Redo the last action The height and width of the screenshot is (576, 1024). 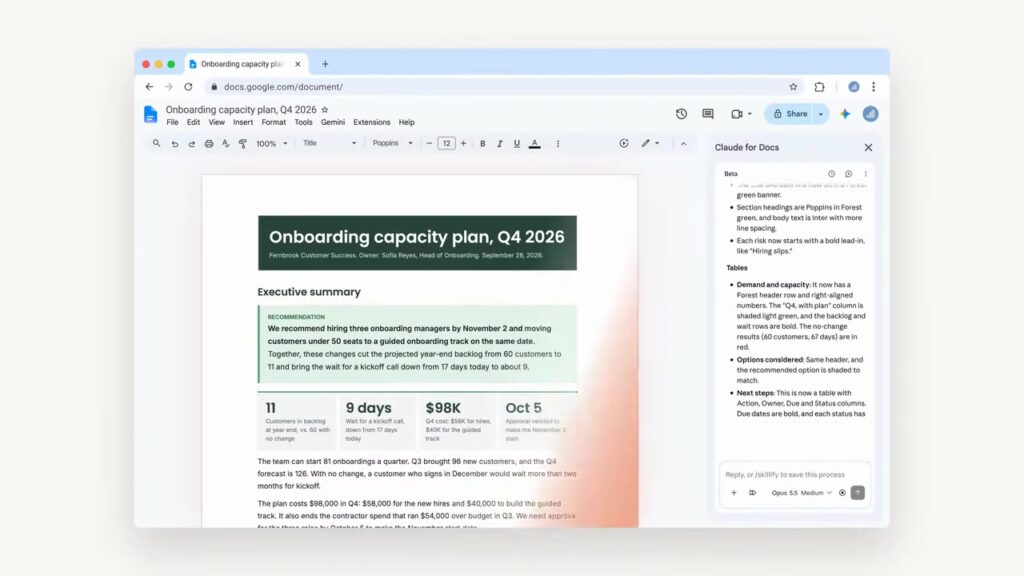coord(191,144)
